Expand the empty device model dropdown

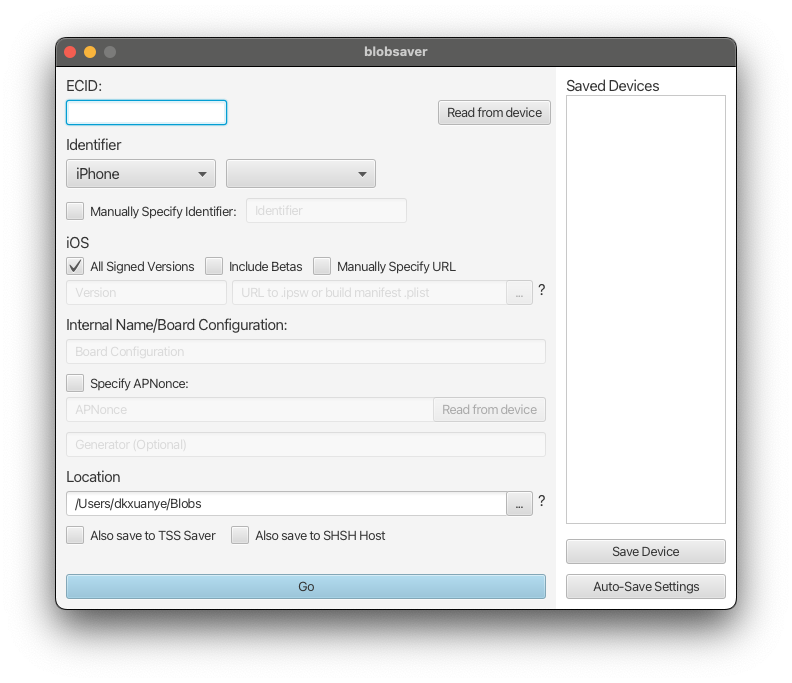(x=301, y=174)
